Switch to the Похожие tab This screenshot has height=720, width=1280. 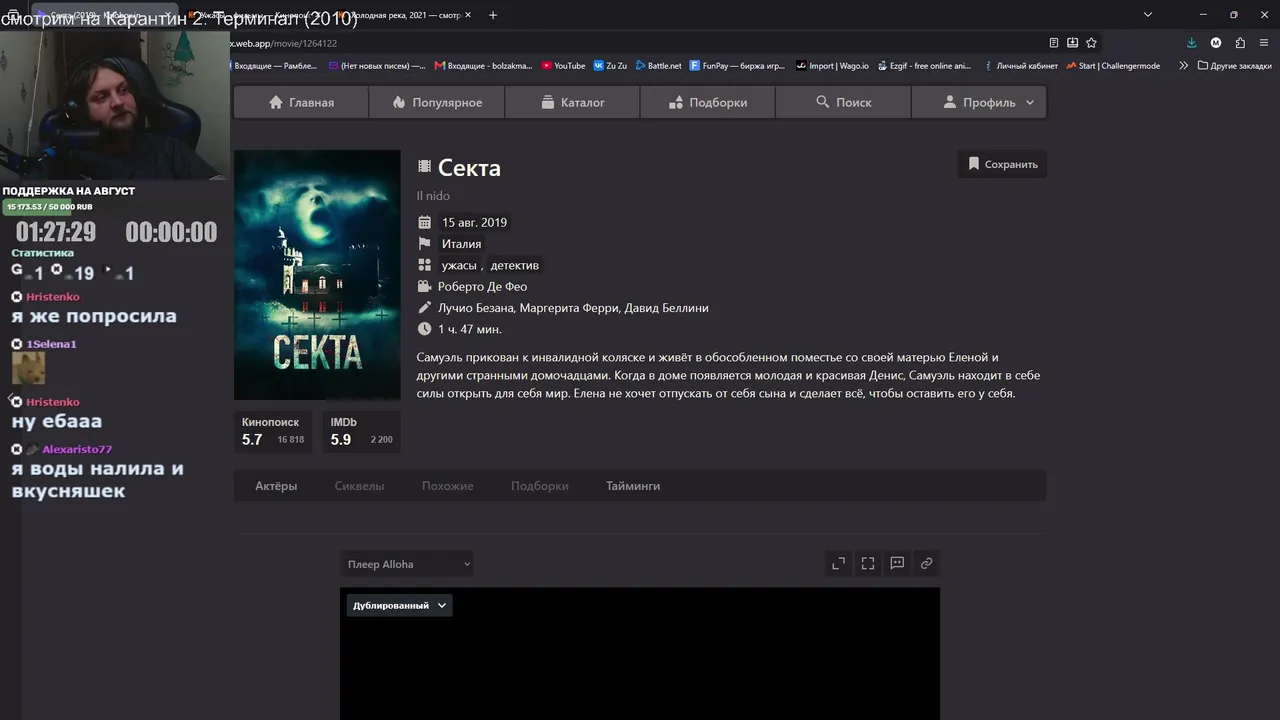[x=447, y=486]
